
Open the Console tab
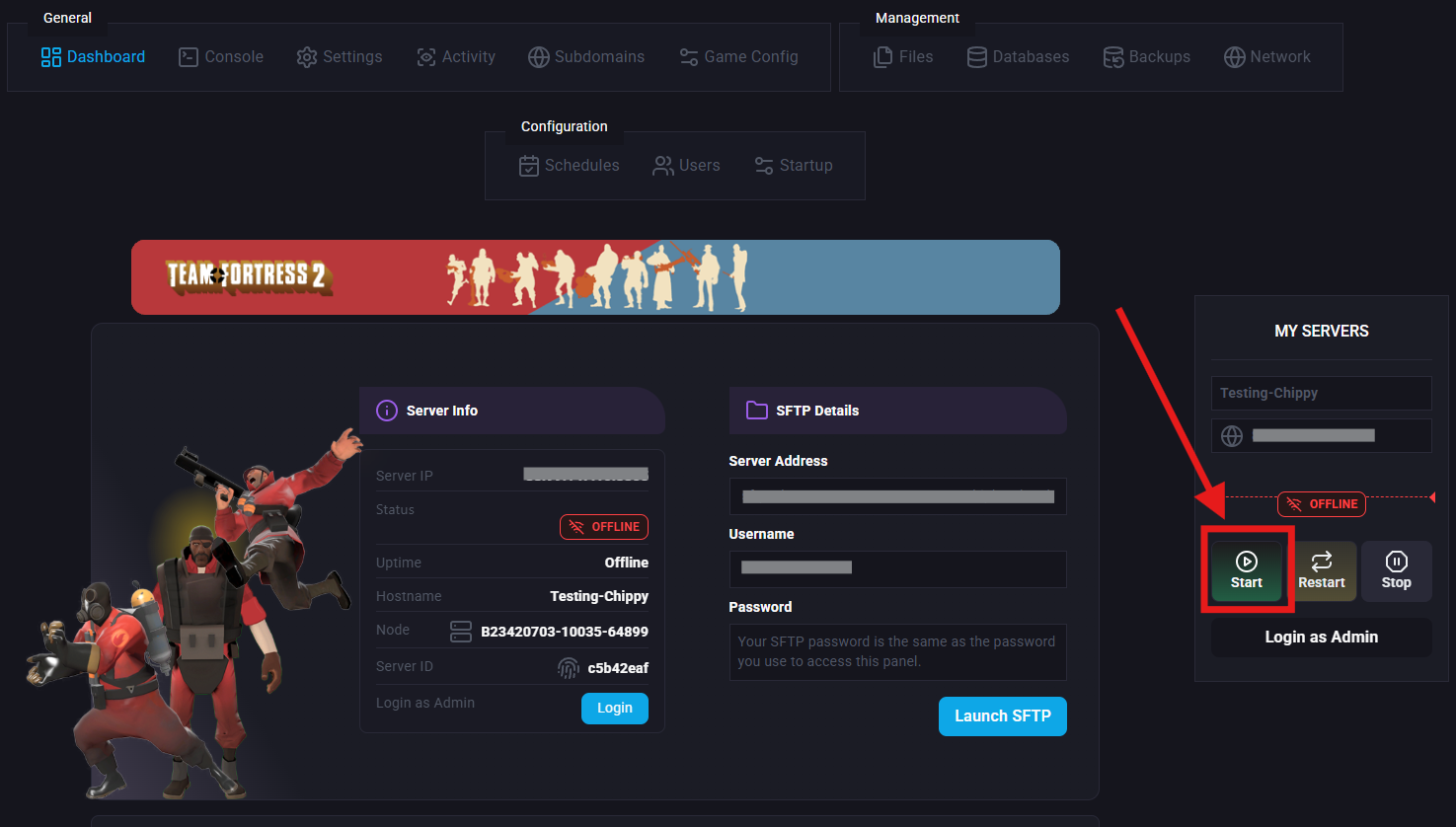[x=220, y=57]
